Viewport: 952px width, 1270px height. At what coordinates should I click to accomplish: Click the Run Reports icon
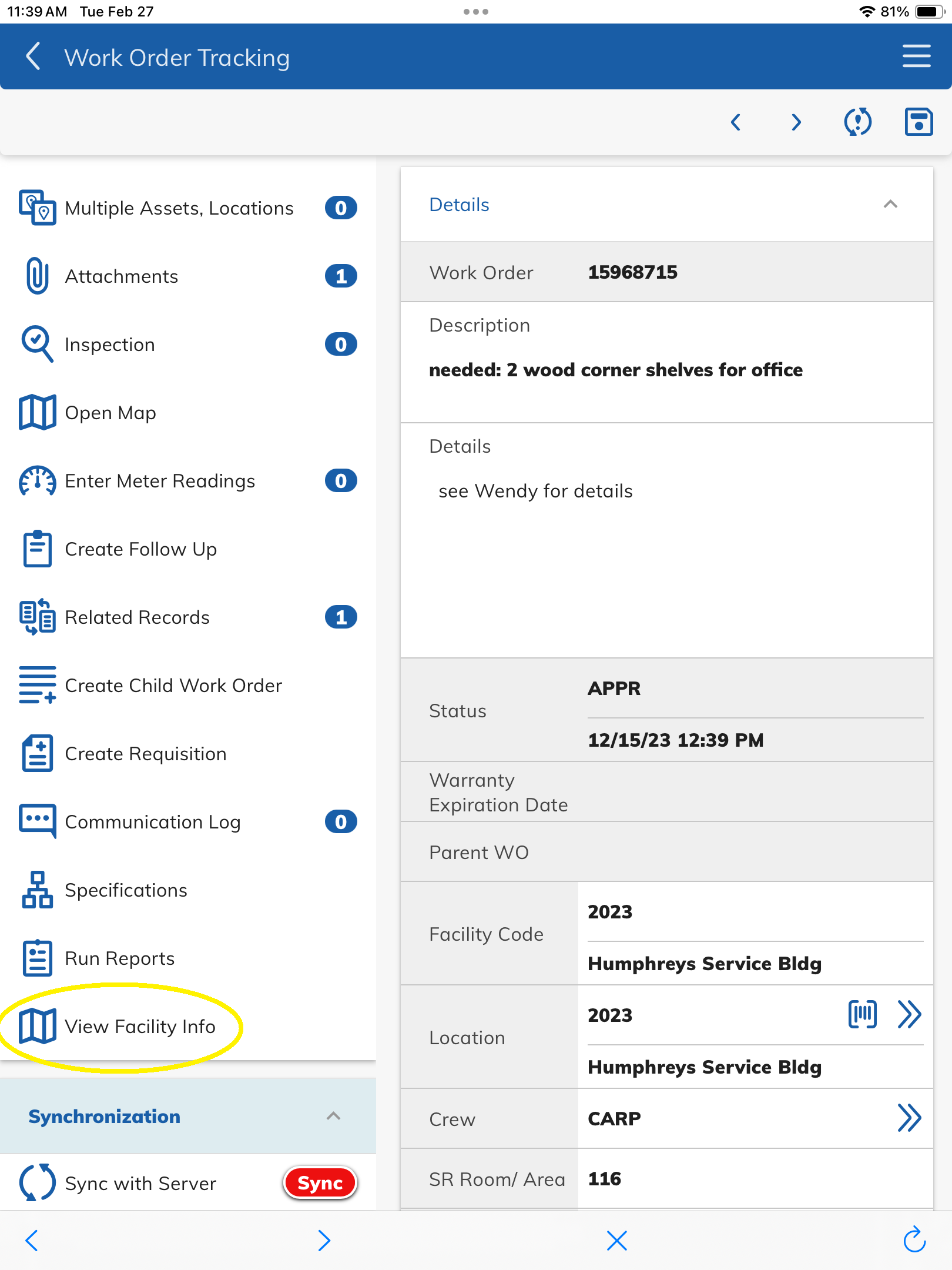tap(37, 958)
